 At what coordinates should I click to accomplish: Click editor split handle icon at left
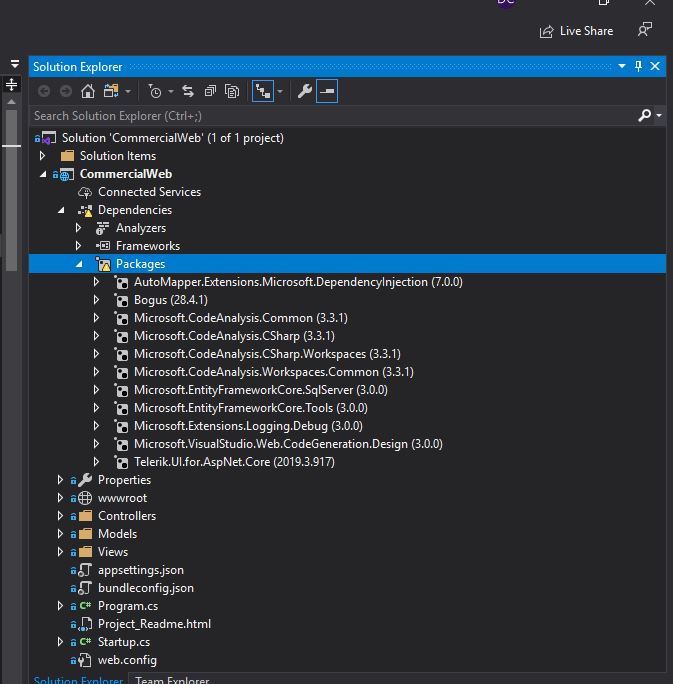[x=11, y=84]
